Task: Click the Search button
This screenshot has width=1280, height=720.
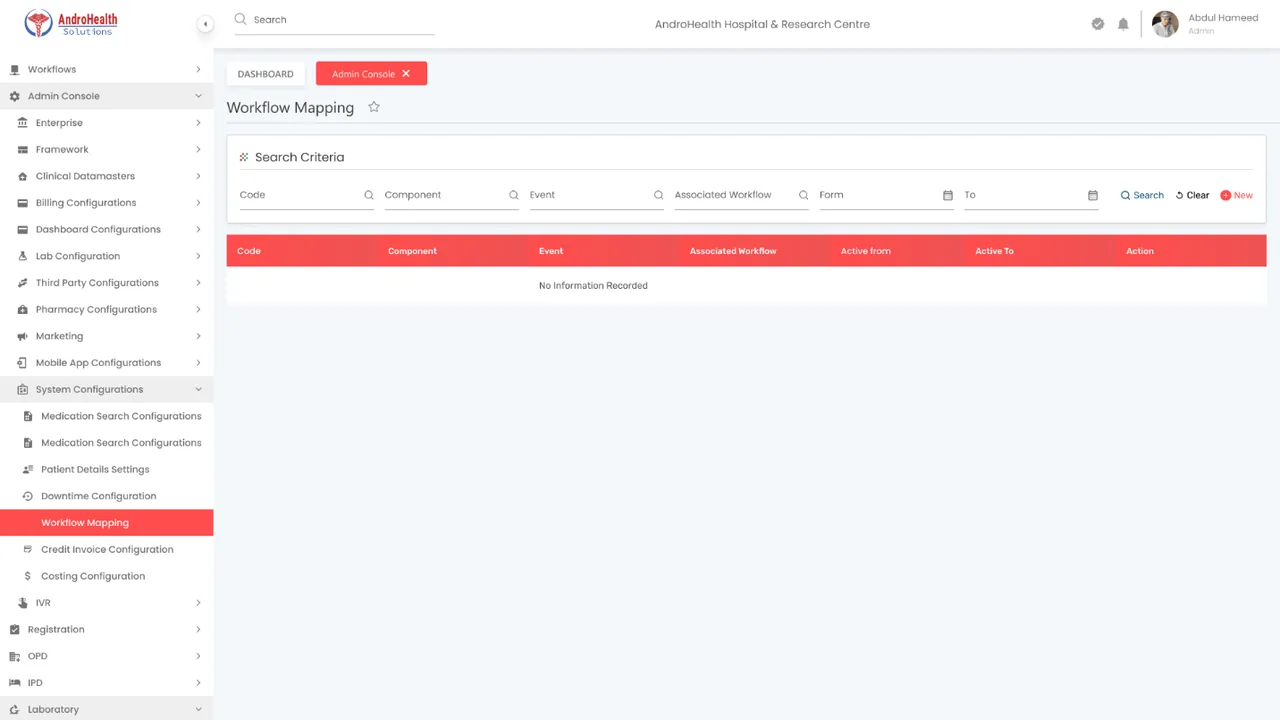Action: [1142, 195]
